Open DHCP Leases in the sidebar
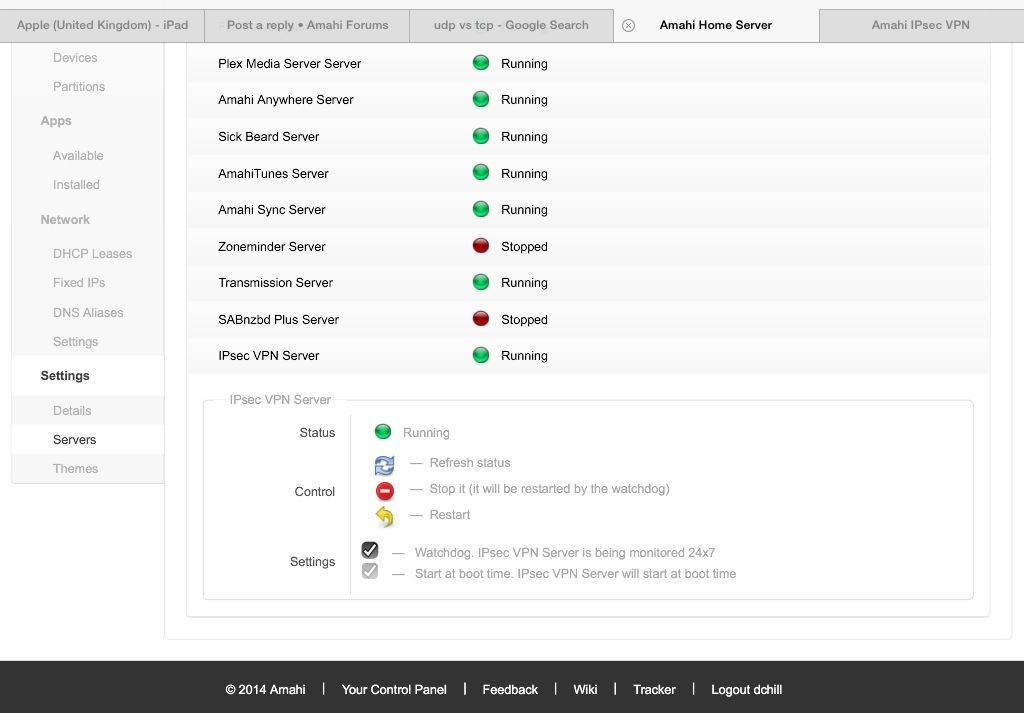The width and height of the screenshot is (1024, 713). pos(93,253)
